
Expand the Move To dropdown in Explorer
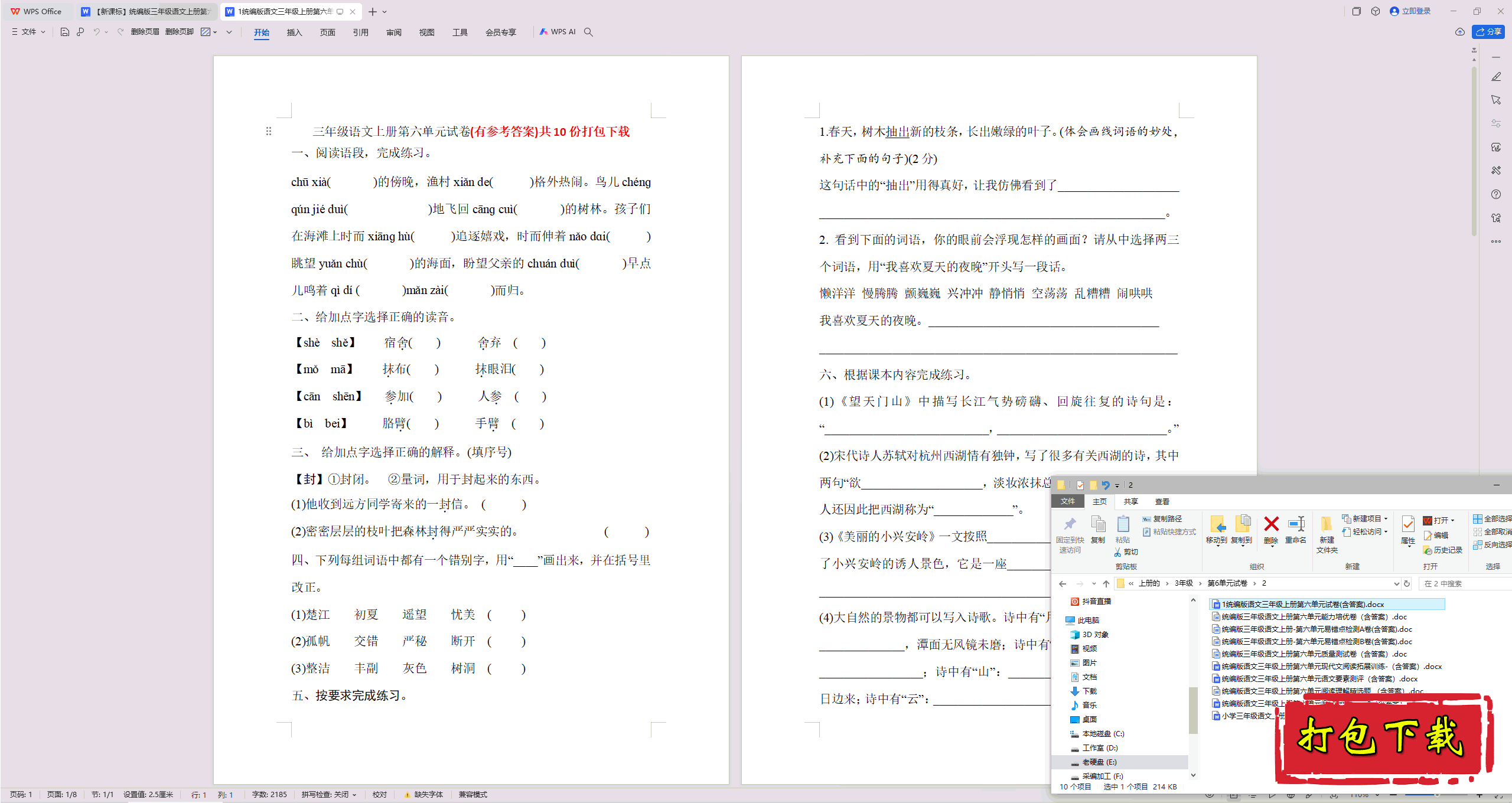tap(1217, 546)
